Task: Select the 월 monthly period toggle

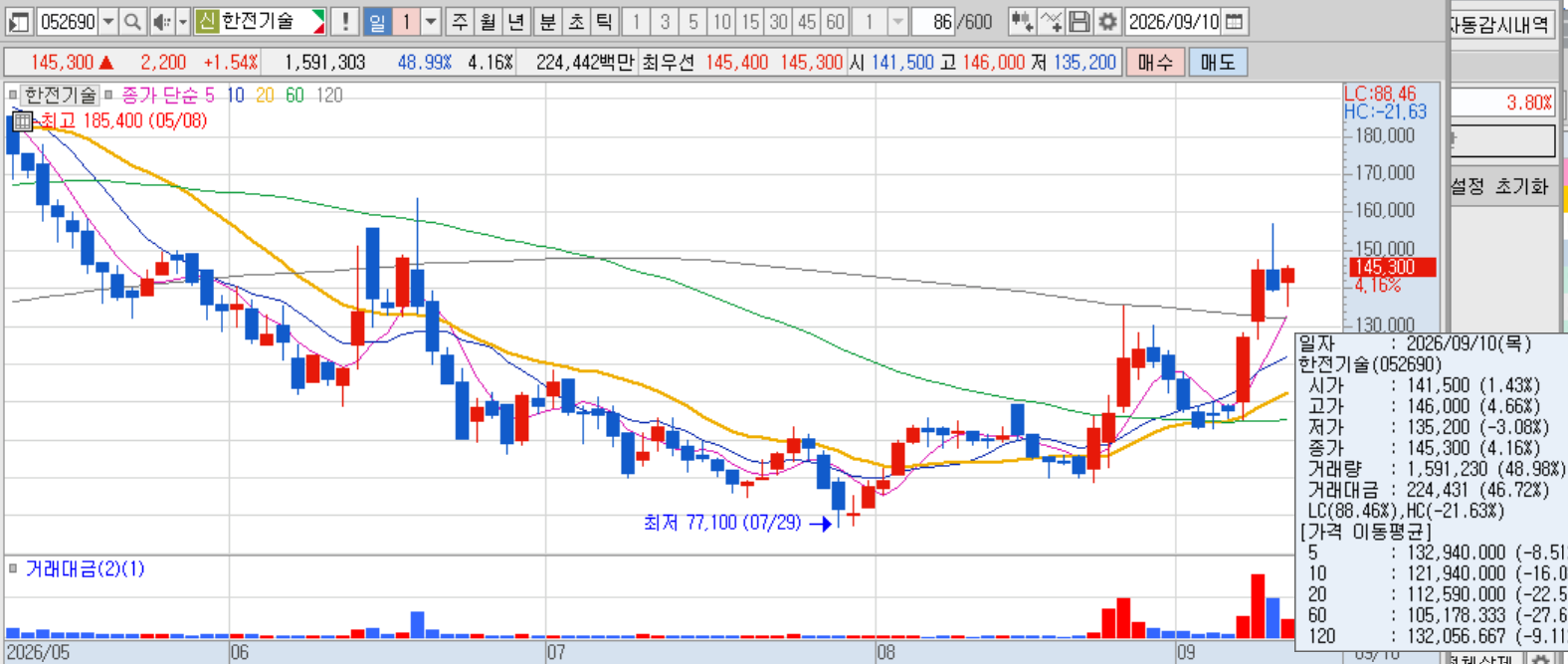Action: pyautogui.click(x=488, y=21)
